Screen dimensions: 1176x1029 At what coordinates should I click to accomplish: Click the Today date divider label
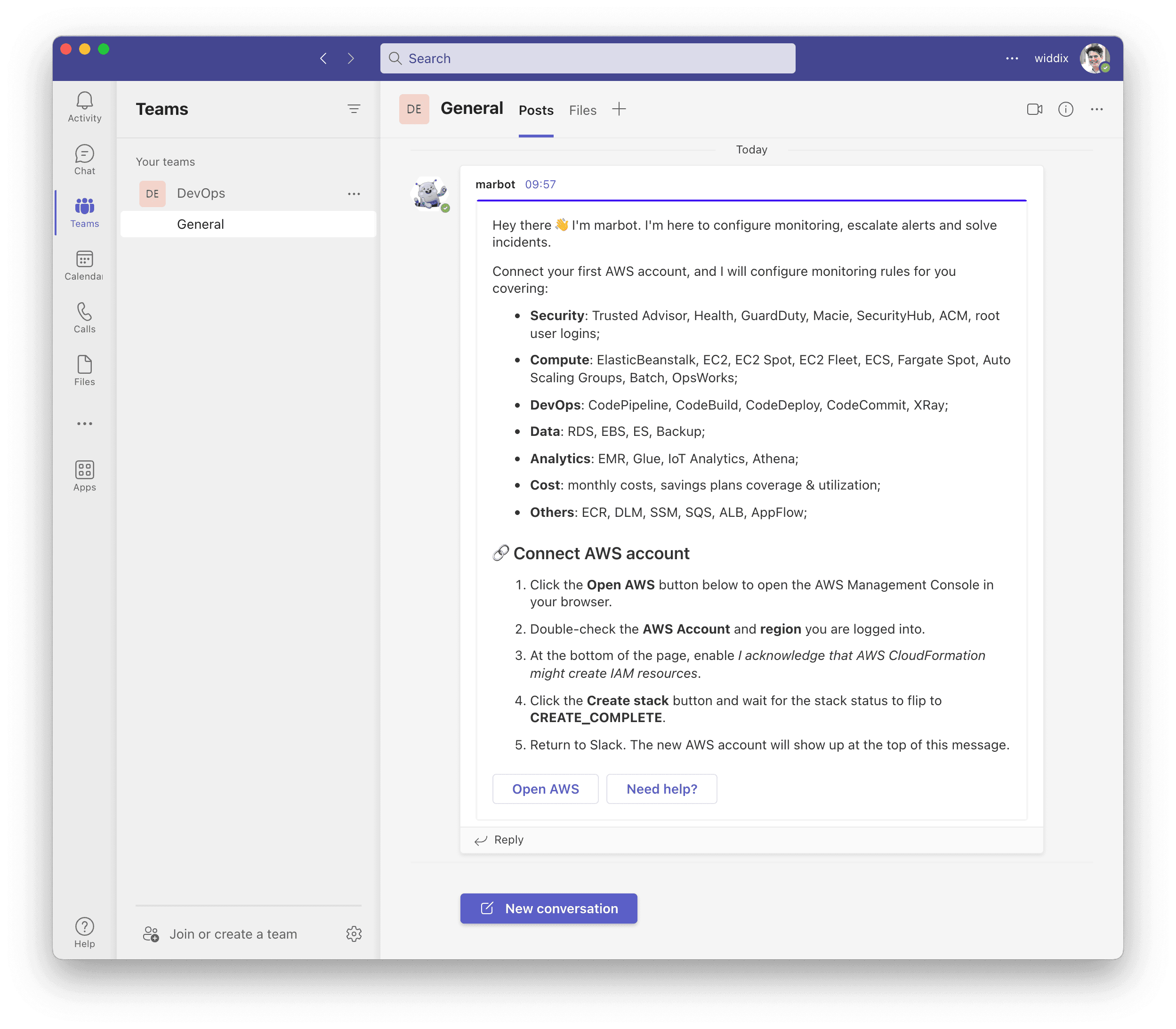click(x=751, y=150)
